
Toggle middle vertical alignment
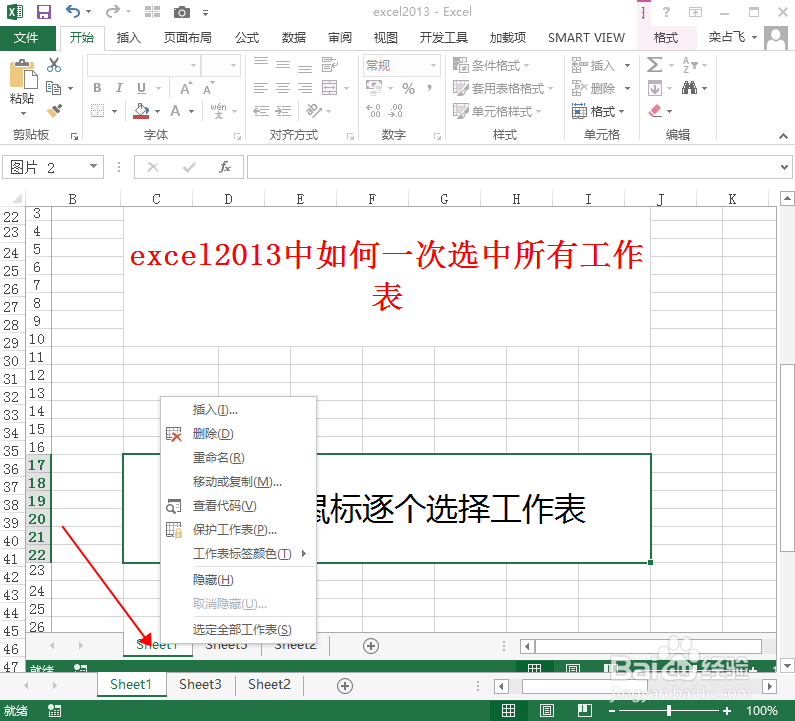[x=282, y=64]
